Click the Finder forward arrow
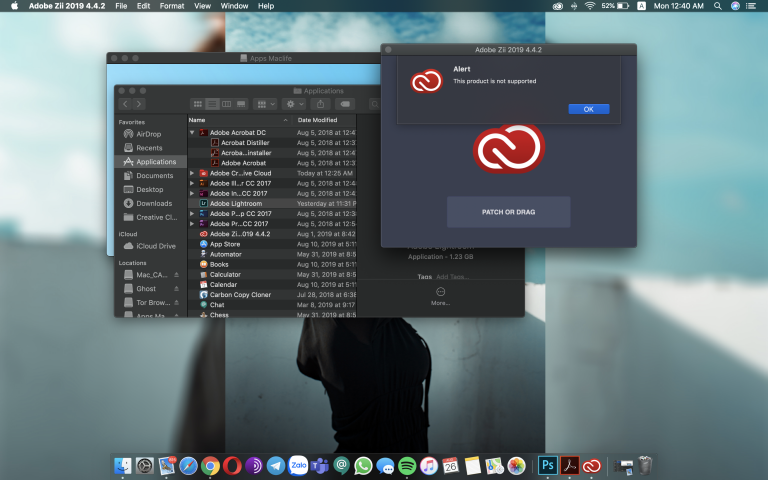Screen dimensions: 768x480 (139, 104)
